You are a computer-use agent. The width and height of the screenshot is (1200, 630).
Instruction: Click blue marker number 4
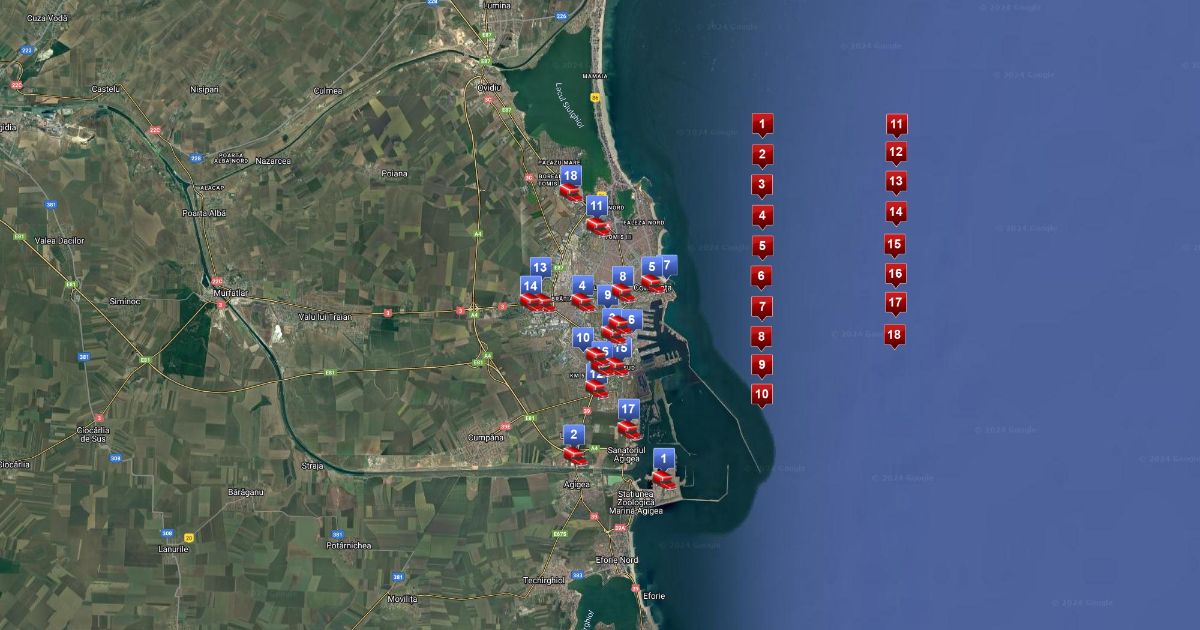582,286
